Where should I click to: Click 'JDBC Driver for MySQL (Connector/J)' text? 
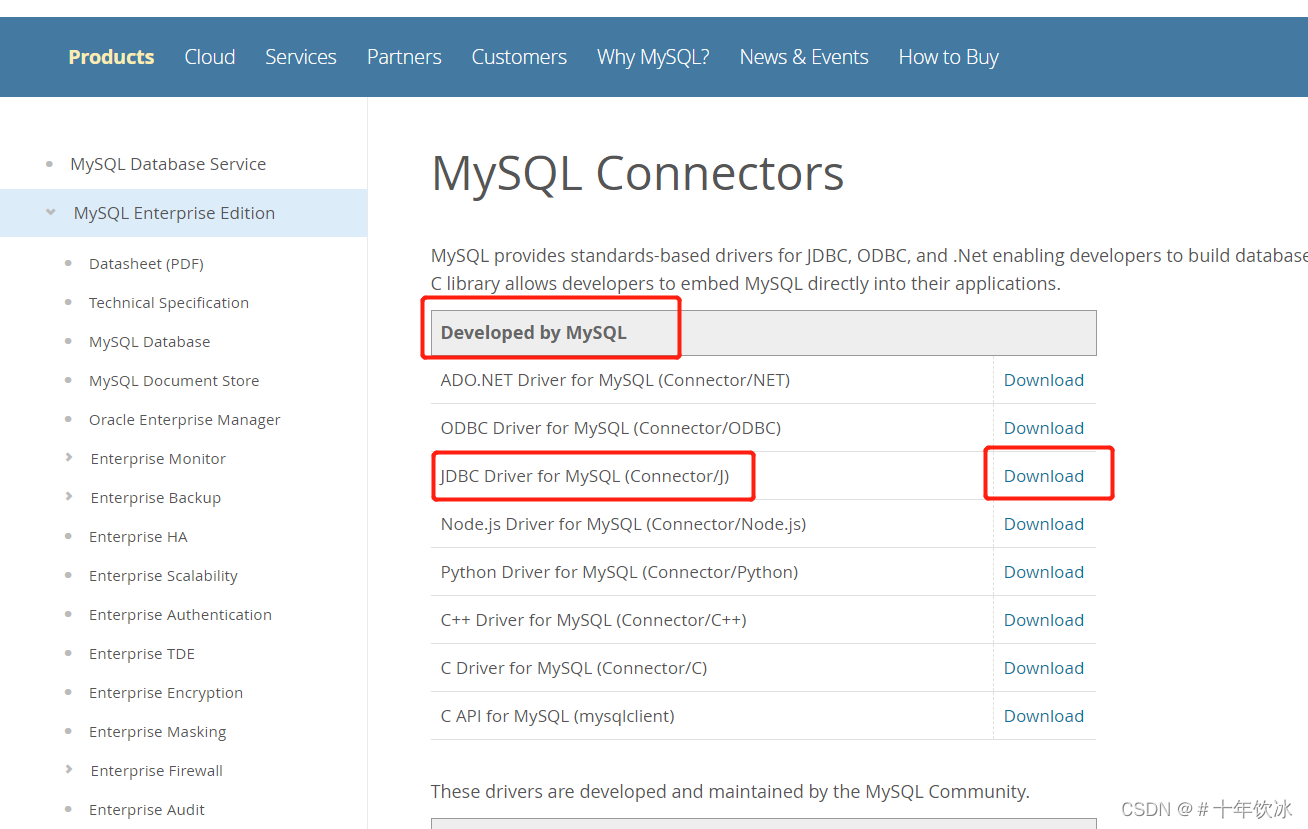click(585, 476)
